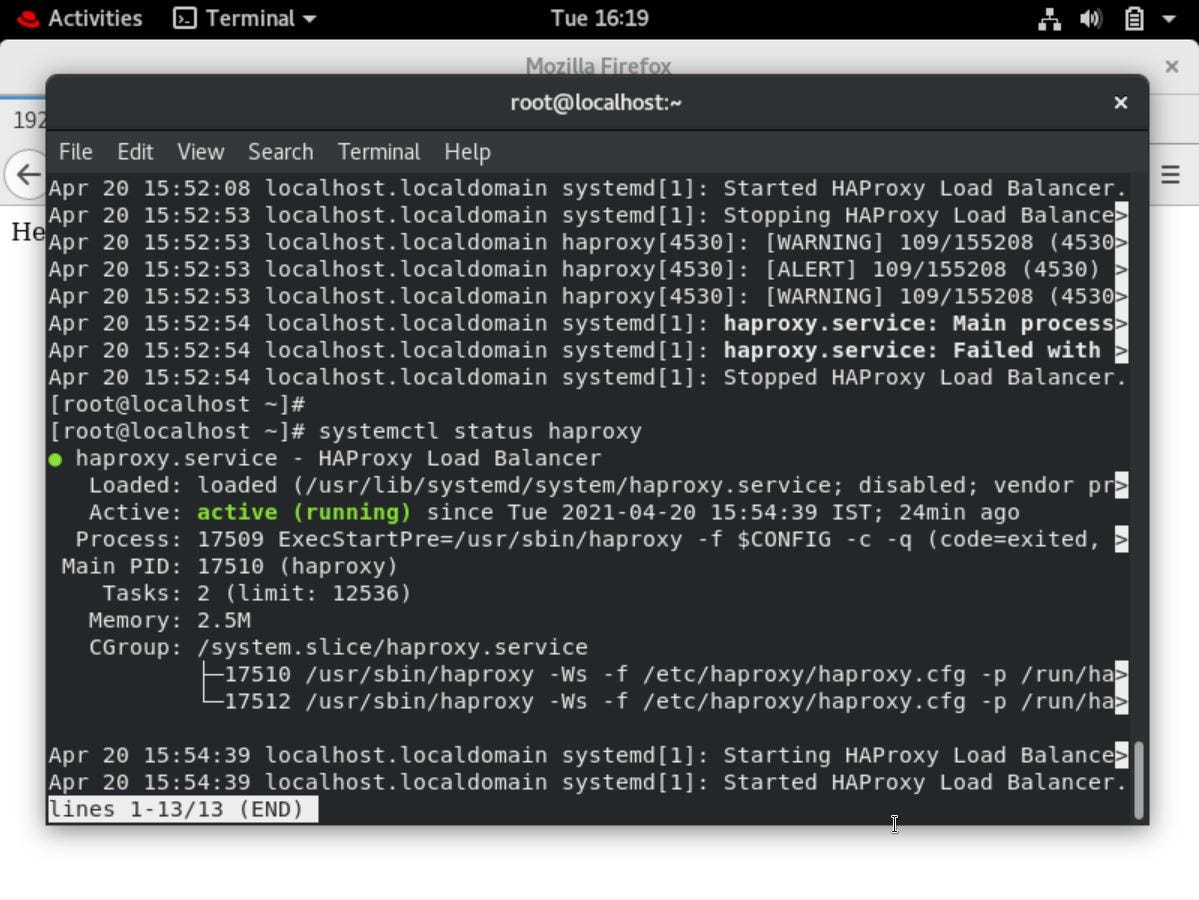Click 'haproxy.service: Failed with' bold text

pos(911,350)
